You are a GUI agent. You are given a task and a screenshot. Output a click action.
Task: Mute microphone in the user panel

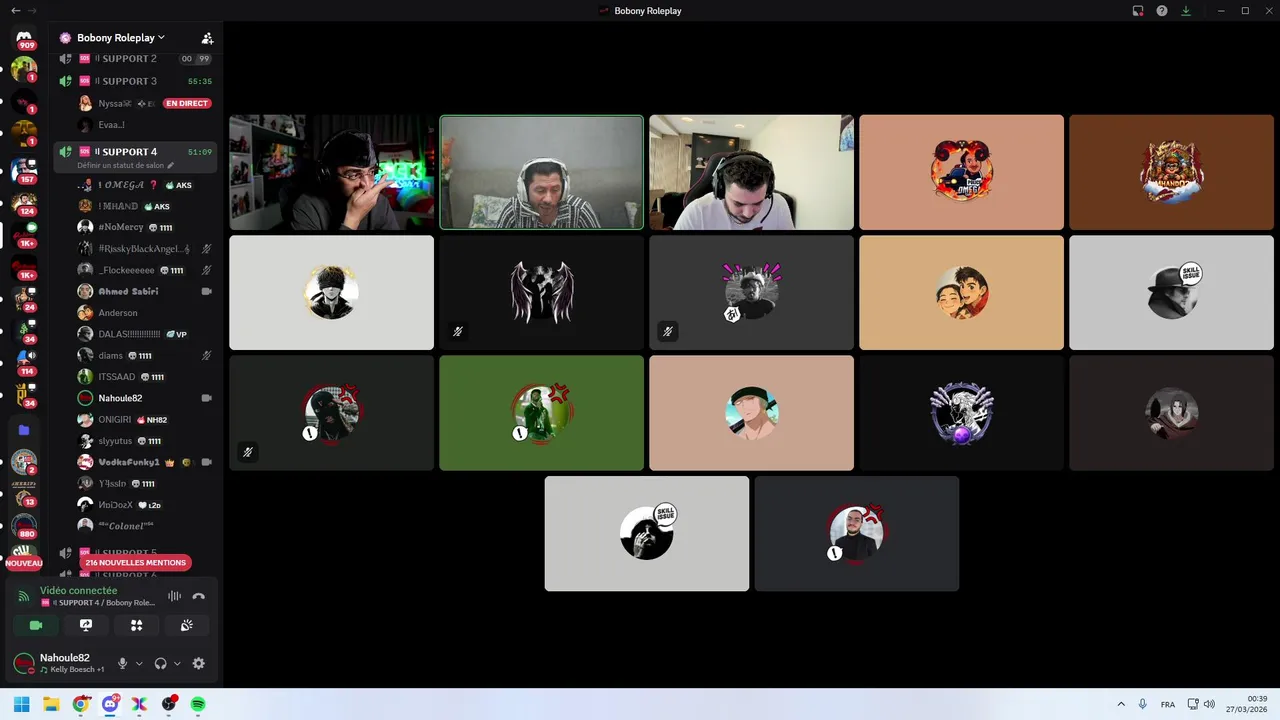point(123,663)
